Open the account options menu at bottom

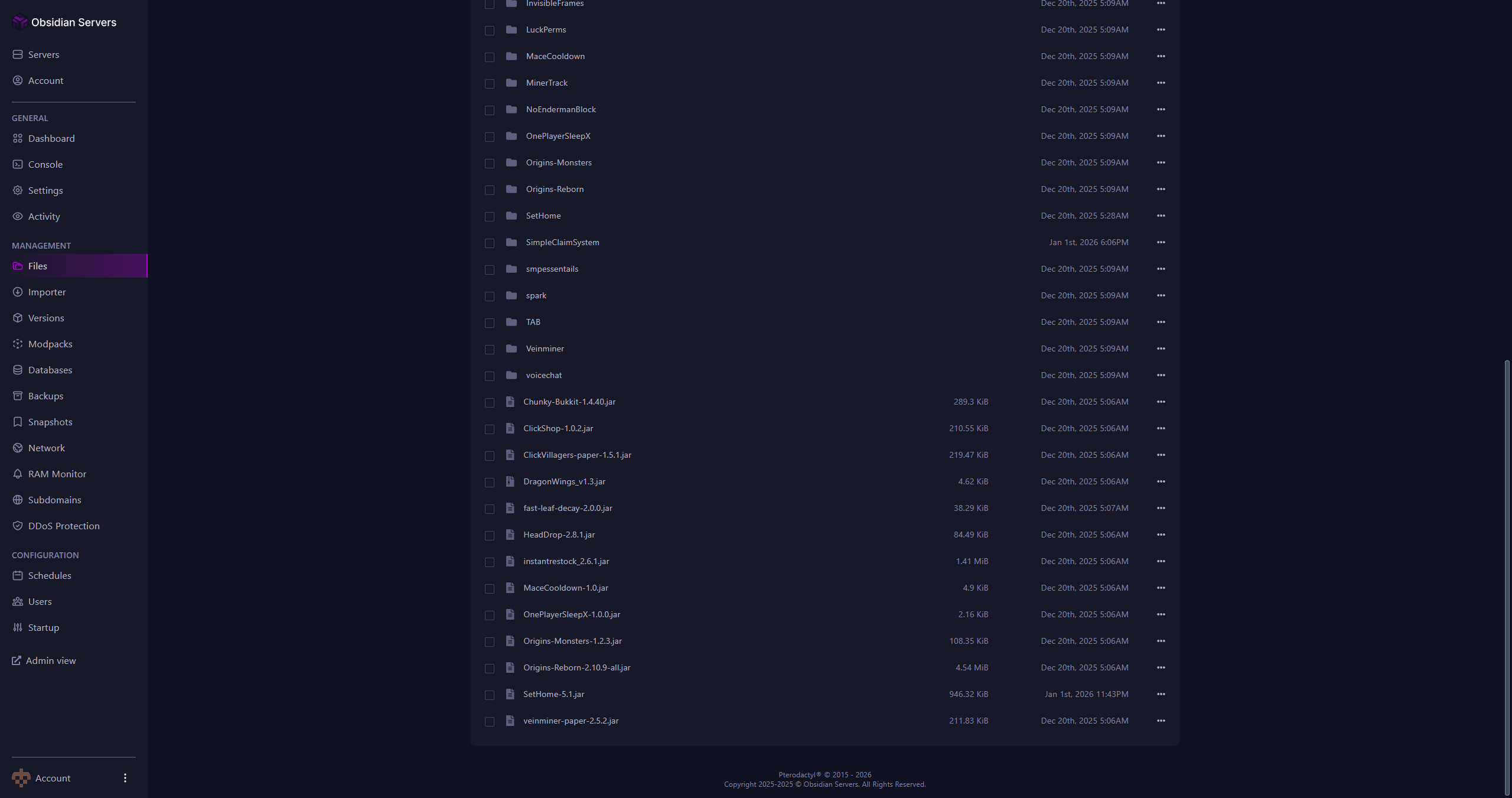tap(125, 778)
